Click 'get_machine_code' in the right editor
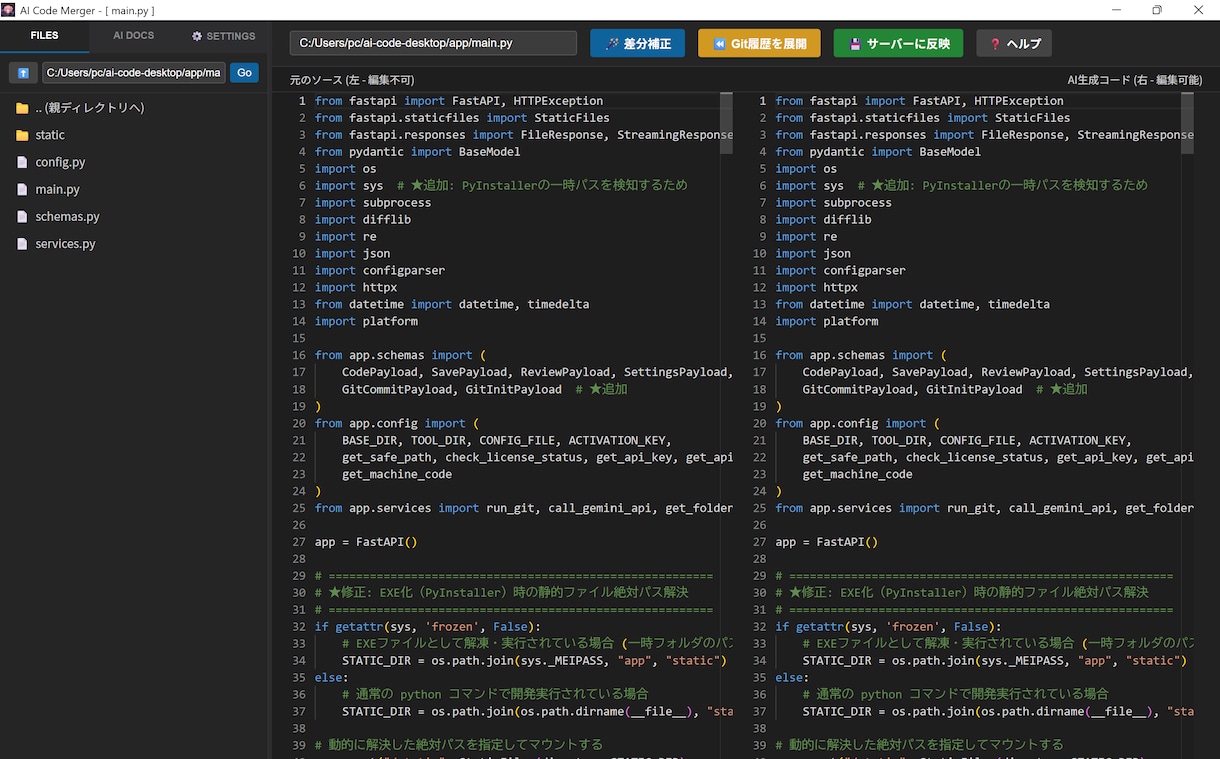Screen dimensions: 1220x759 click(857, 474)
